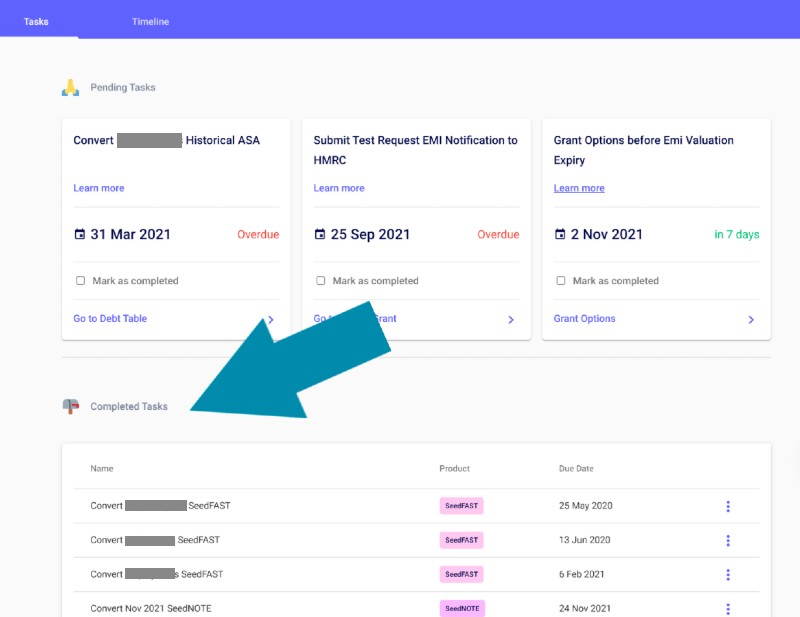Click the calendar icon beside 2 Nov 2021

[x=561, y=234]
